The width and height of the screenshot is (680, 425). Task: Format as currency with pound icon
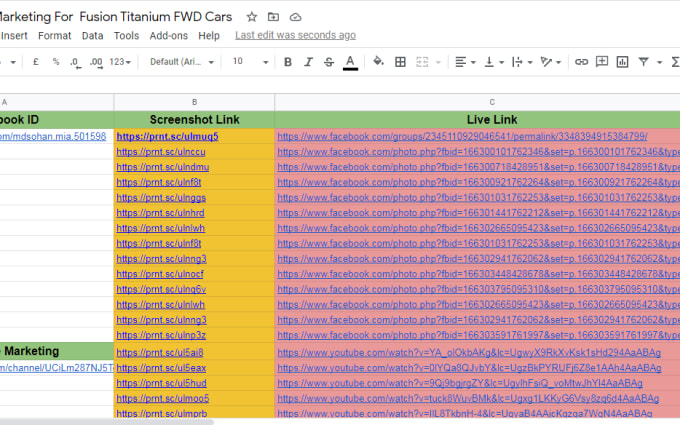click(x=36, y=62)
